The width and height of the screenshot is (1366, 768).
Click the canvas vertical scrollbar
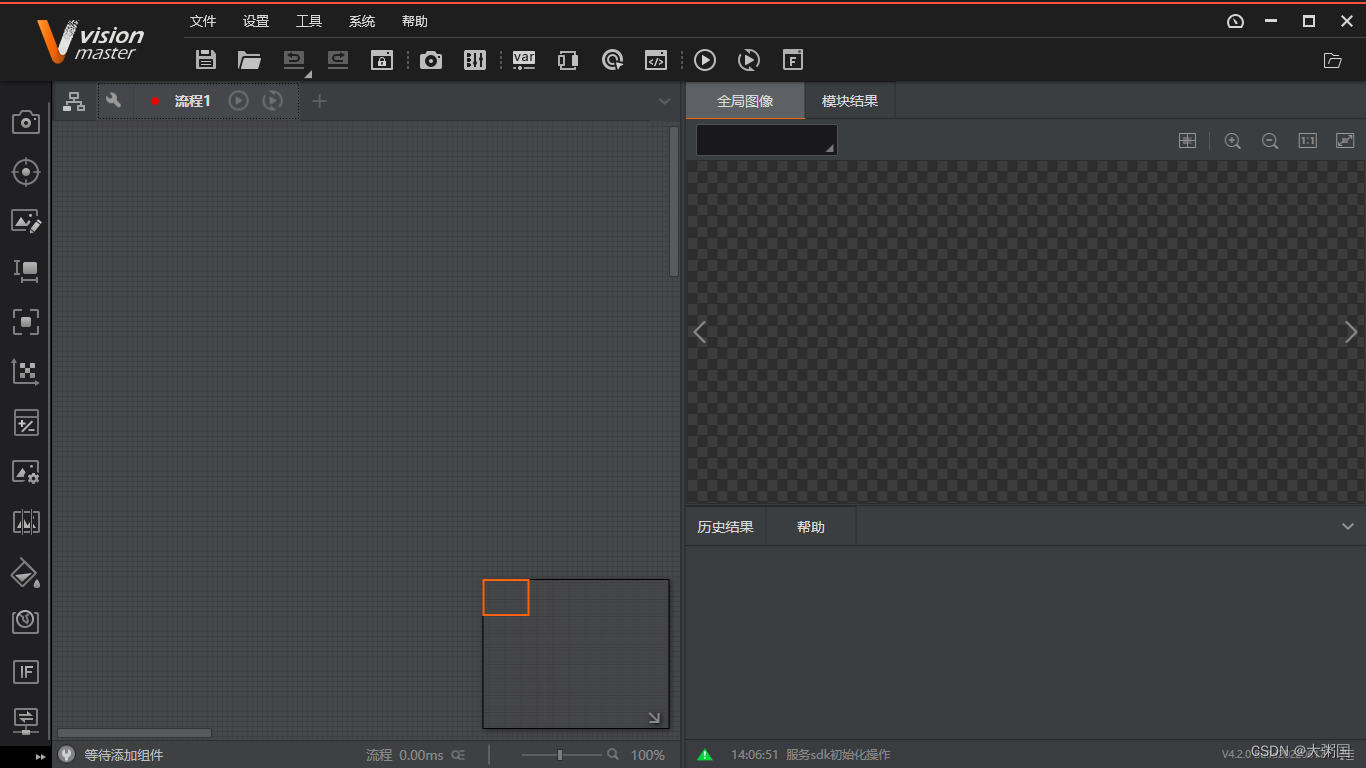(674, 202)
